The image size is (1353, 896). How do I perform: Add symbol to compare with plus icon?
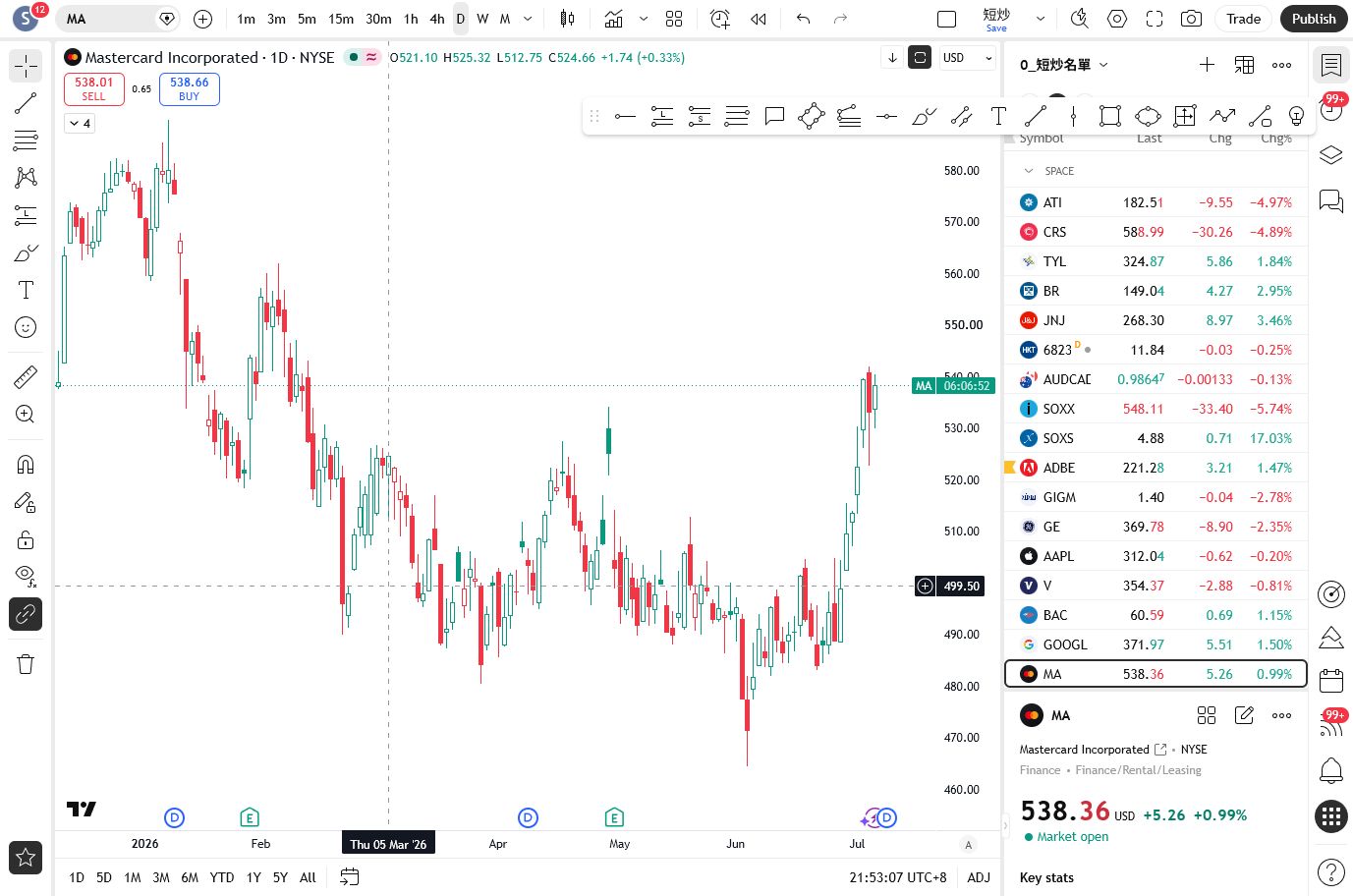coord(202,19)
